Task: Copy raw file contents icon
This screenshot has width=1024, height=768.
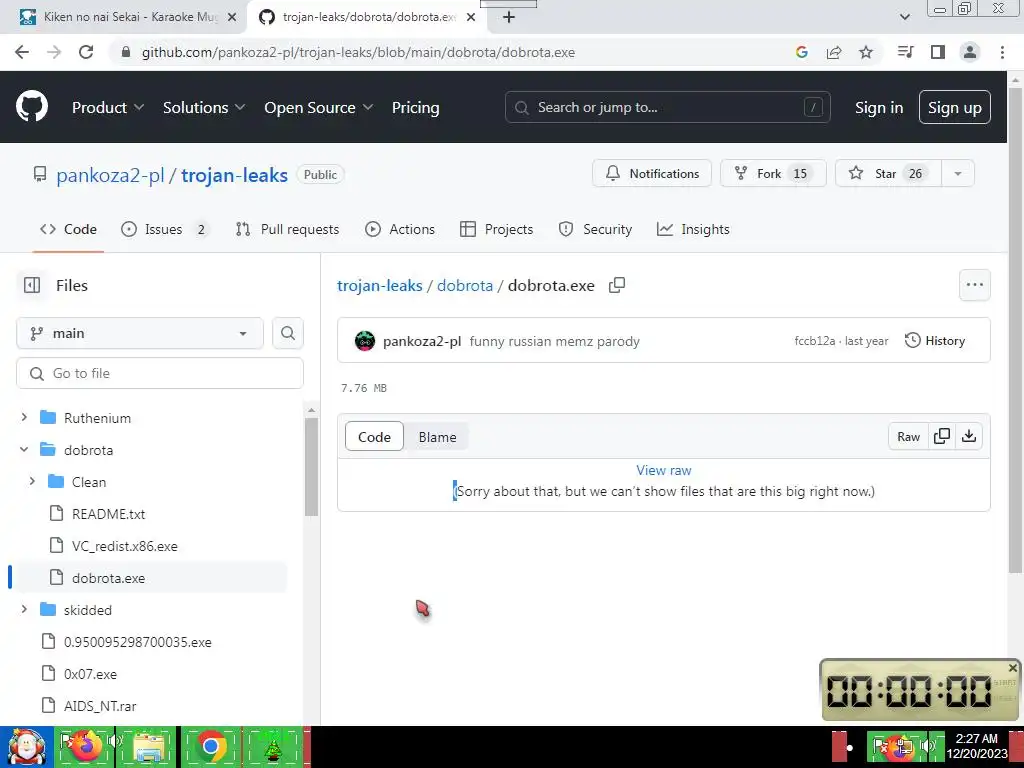Action: 942,436
